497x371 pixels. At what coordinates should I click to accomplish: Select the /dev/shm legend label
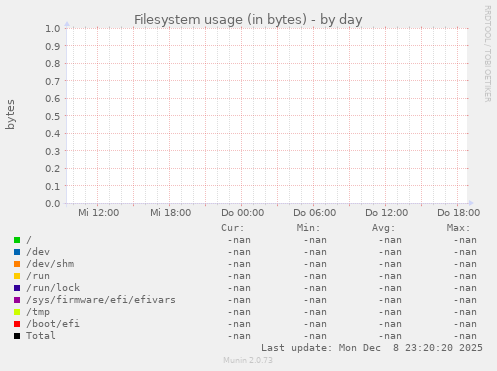[x=50, y=264]
